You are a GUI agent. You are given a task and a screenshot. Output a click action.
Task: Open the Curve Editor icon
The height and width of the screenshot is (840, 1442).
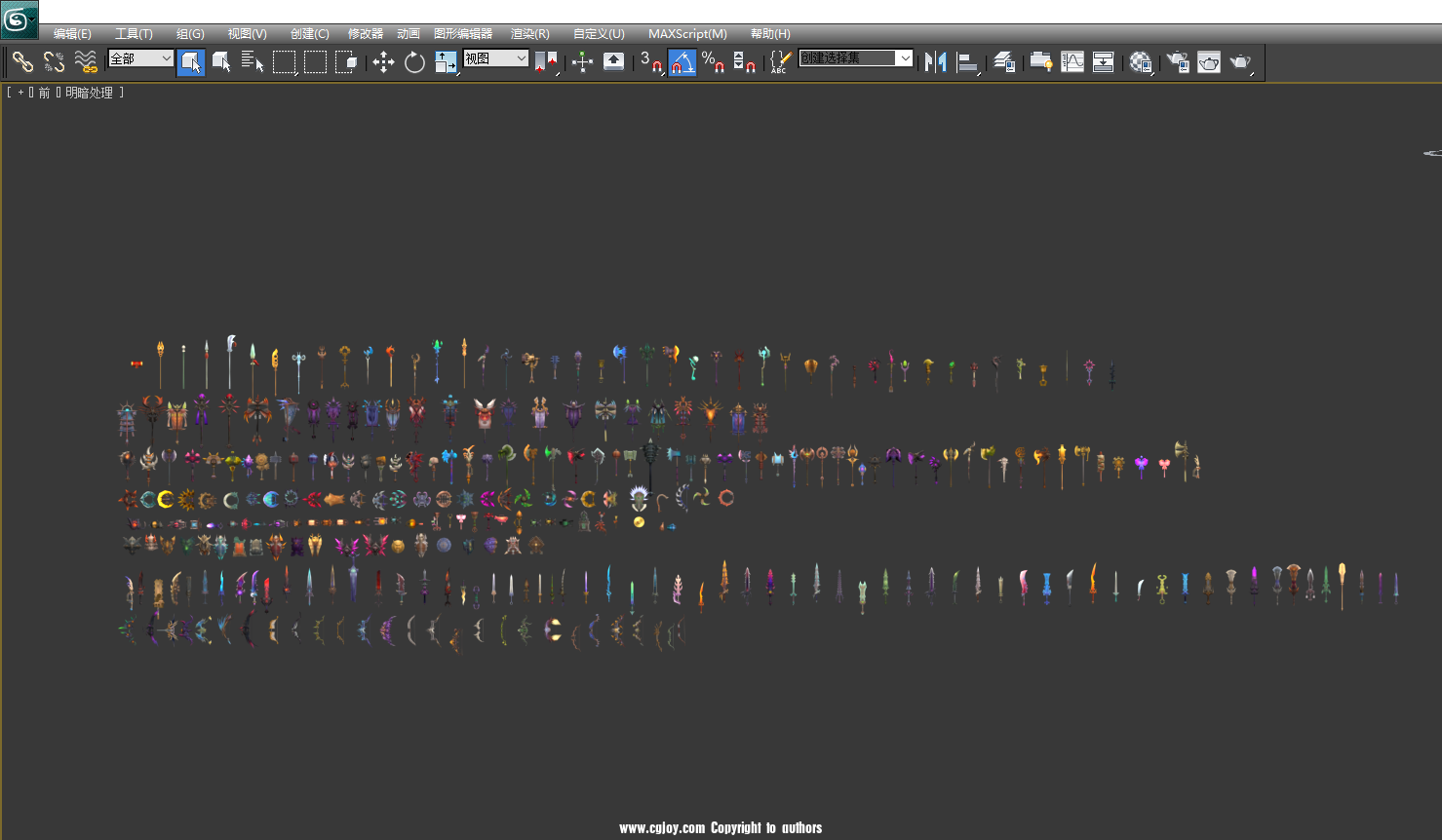tap(1072, 62)
